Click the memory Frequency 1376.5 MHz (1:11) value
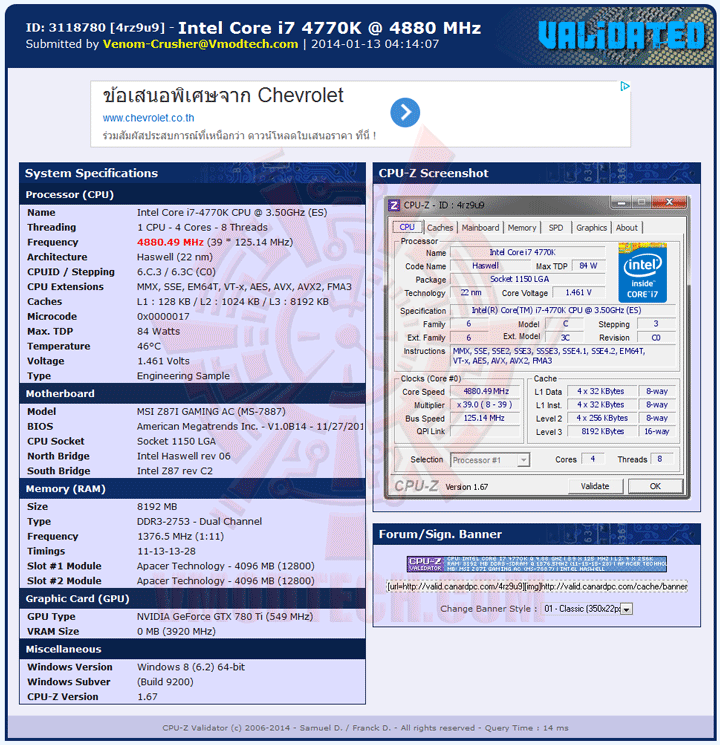The height and width of the screenshot is (745, 720). (x=180, y=536)
